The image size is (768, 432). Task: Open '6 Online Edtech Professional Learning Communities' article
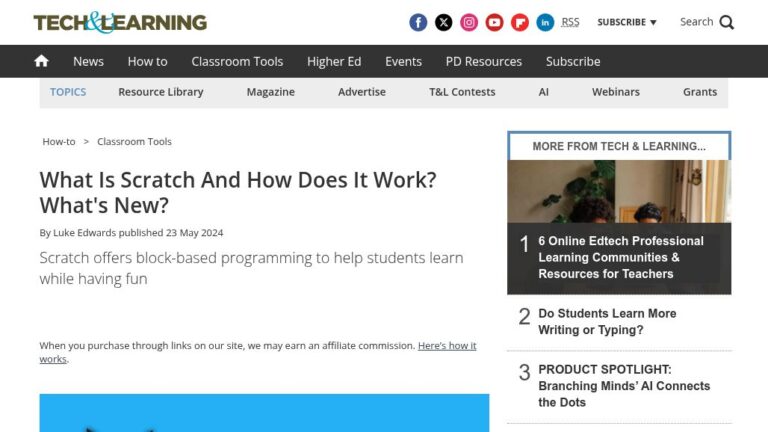[621, 258]
